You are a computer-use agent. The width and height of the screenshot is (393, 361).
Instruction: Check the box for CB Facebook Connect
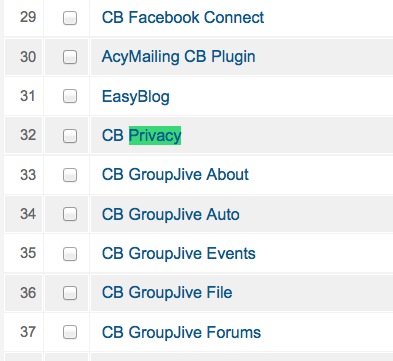coord(70,18)
